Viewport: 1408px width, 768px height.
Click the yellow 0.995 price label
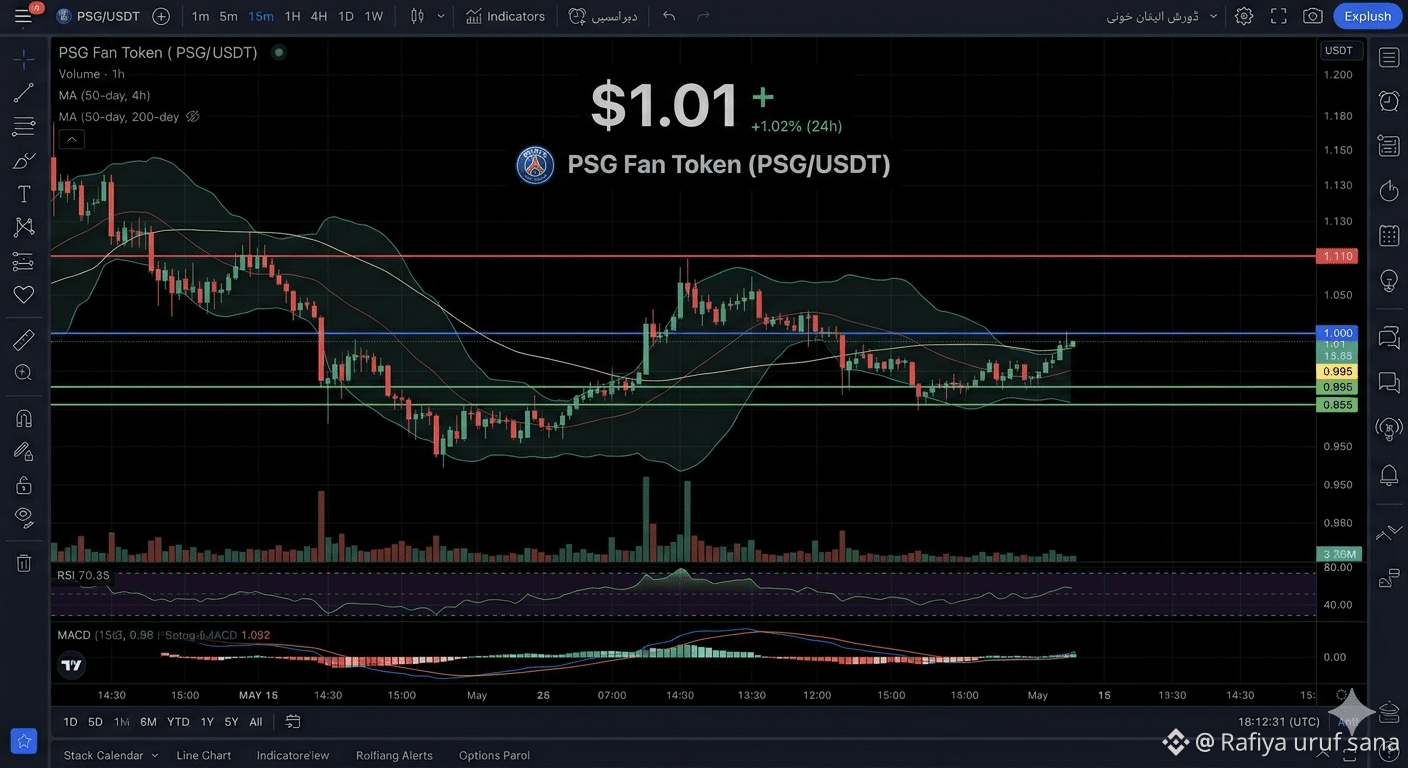click(1337, 371)
